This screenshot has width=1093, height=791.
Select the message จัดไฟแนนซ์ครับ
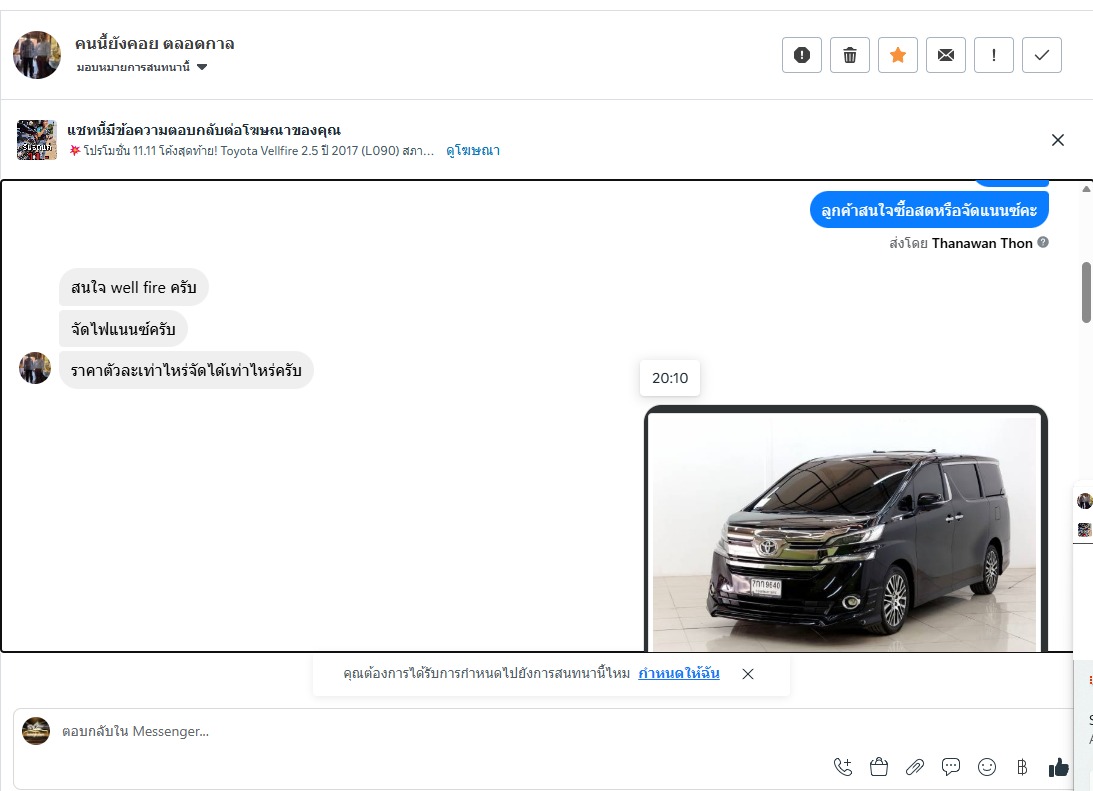point(123,329)
